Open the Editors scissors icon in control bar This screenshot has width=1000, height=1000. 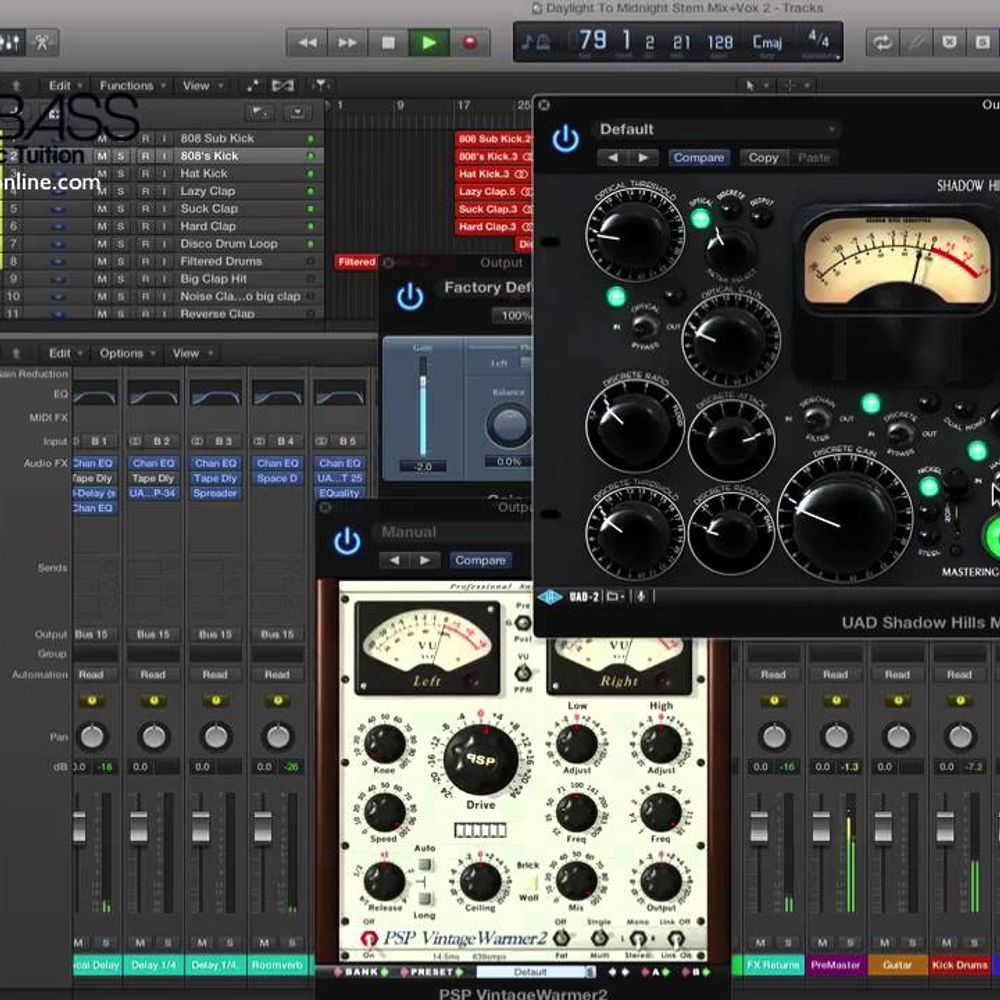pos(42,43)
